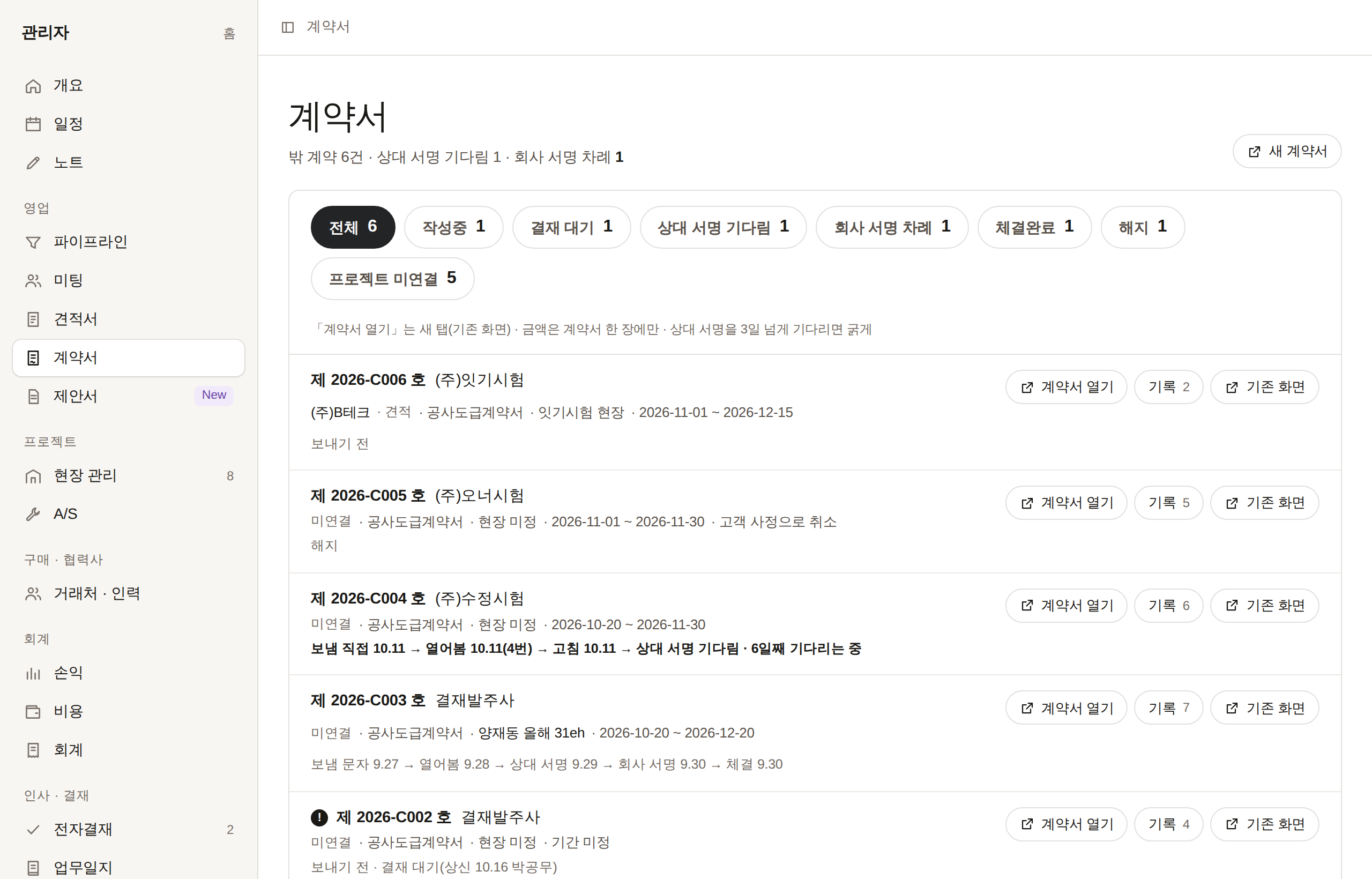Open contract 2026-C003 with 계약서 열기

[1066, 708]
